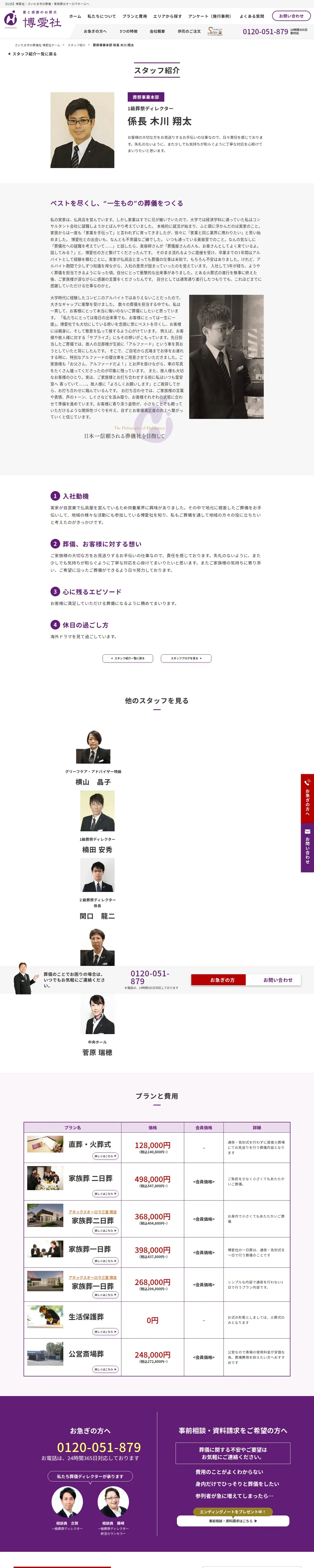Click number 3 badge beside 心に残るエピソード
This screenshot has height=1568, width=314.
pyautogui.click(x=55, y=592)
